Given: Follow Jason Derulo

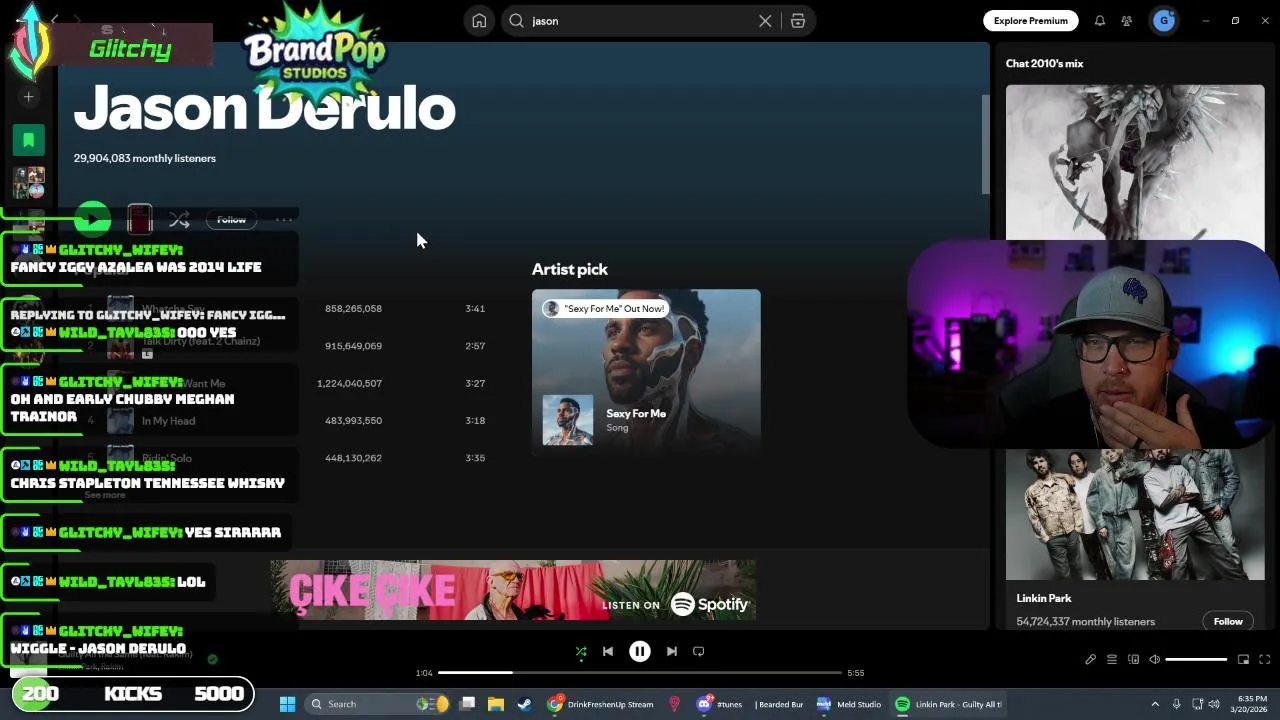Looking at the screenshot, I should 231,220.
